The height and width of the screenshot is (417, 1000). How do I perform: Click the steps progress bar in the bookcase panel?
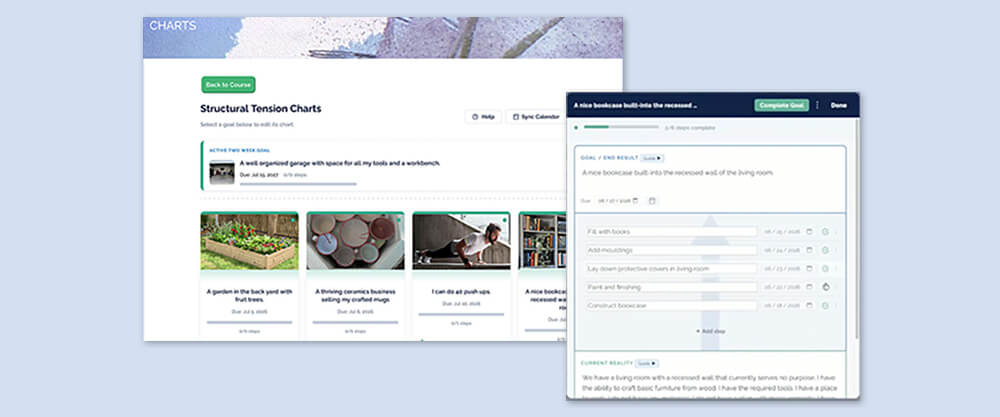(621, 127)
